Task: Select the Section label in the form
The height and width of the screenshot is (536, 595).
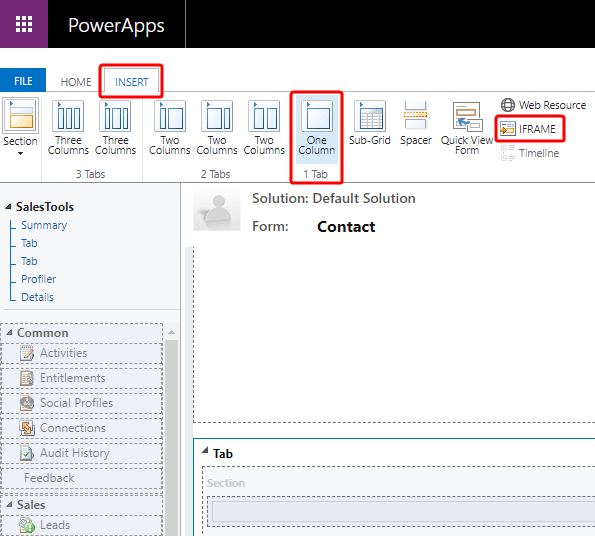Action: coord(226,483)
